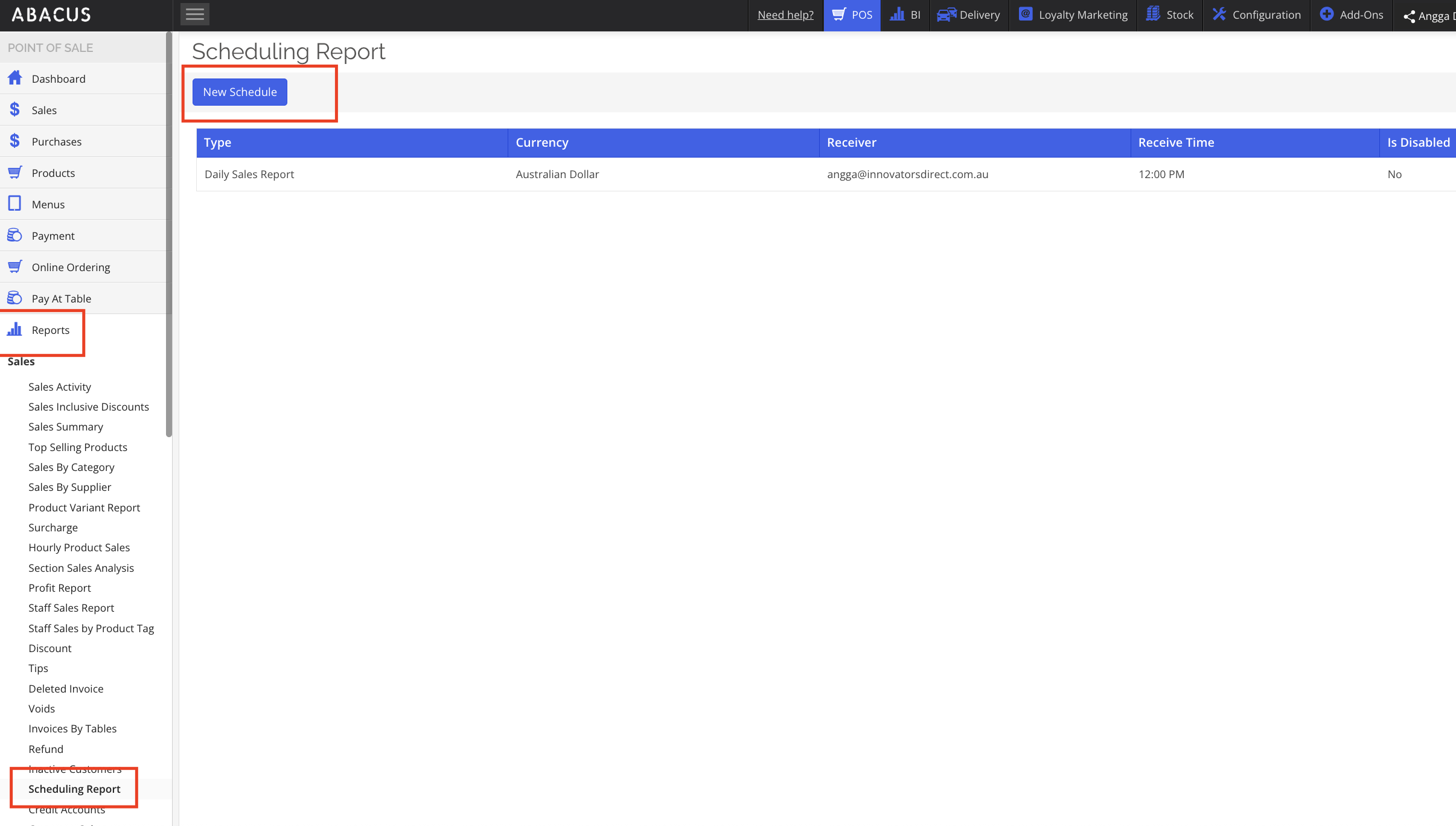Click the Reports bar chart icon
1456x826 pixels.
click(x=15, y=330)
